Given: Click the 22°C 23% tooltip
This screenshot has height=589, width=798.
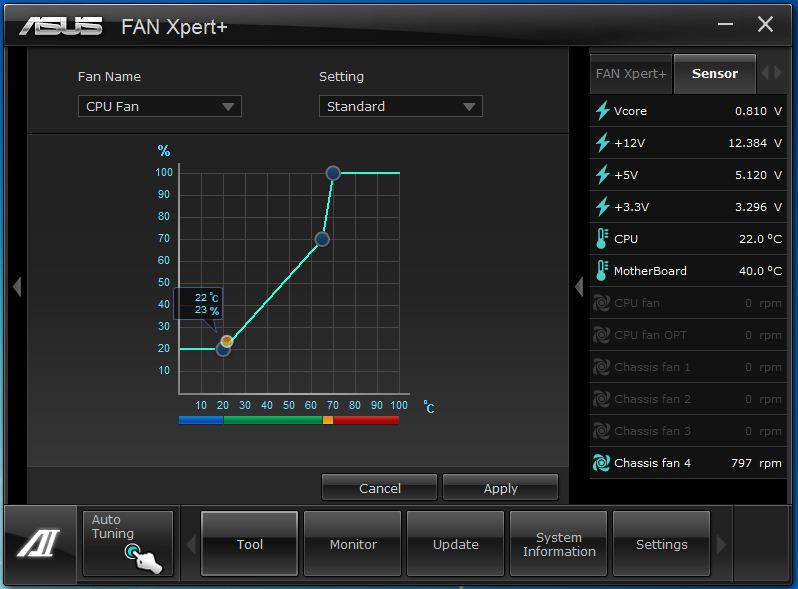Looking at the screenshot, I should click(x=198, y=304).
